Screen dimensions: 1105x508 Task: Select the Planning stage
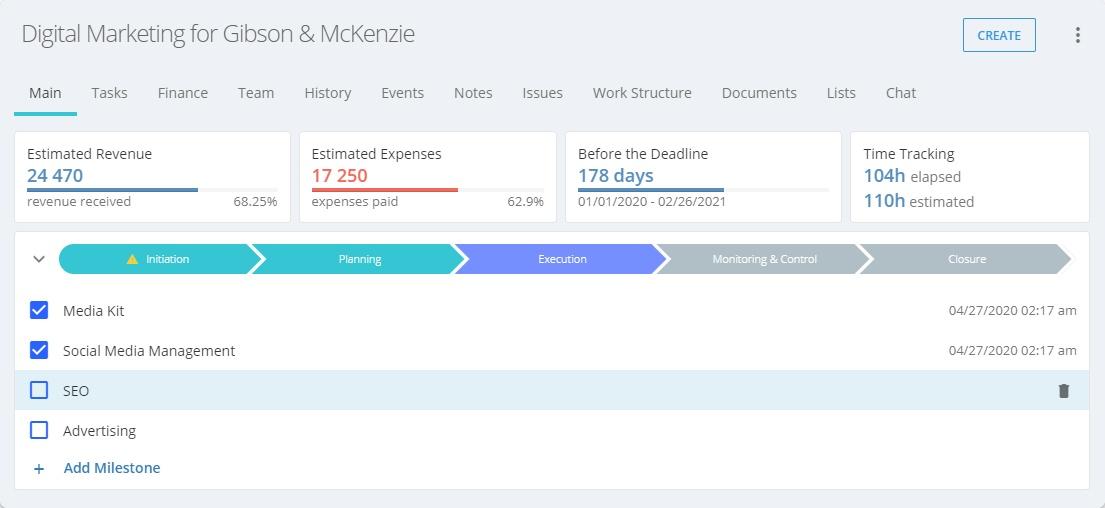(x=359, y=259)
